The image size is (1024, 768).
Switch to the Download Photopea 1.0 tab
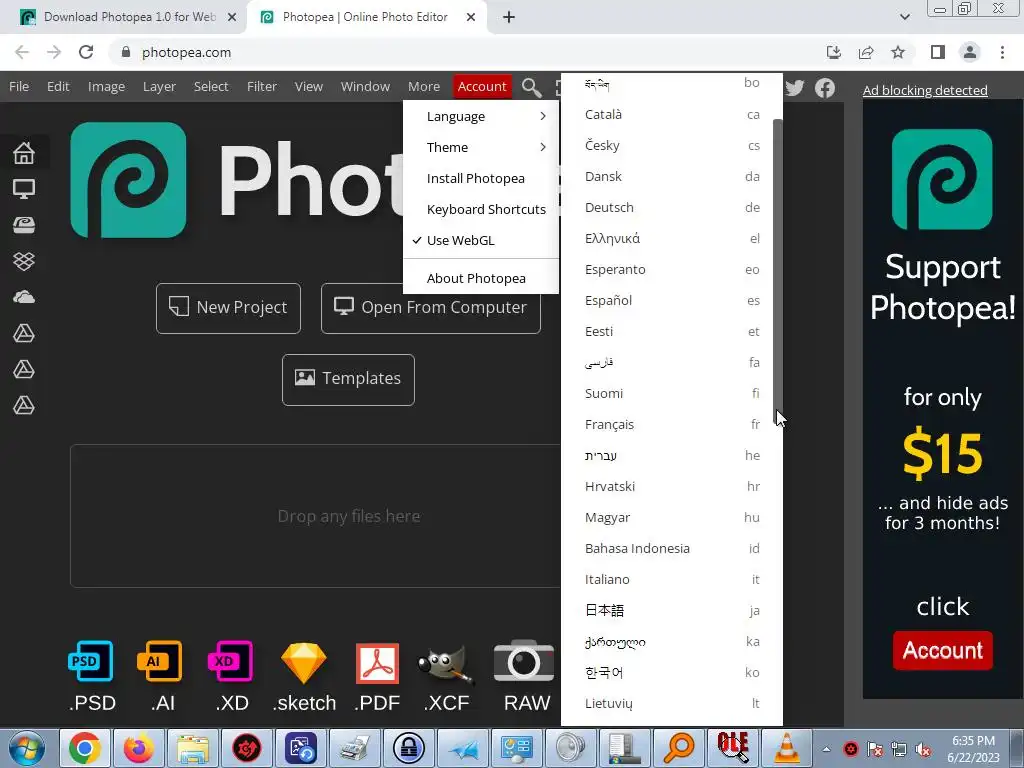pos(127,17)
